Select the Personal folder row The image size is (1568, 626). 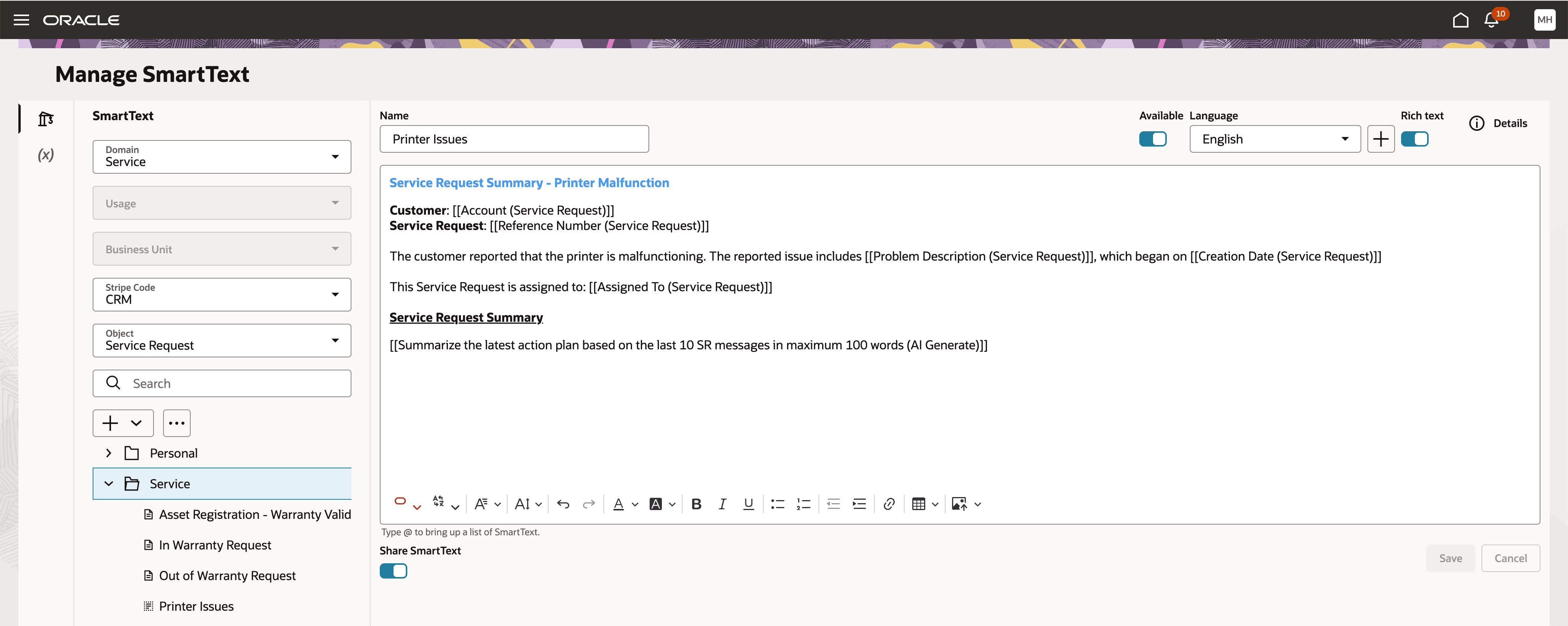coord(222,453)
